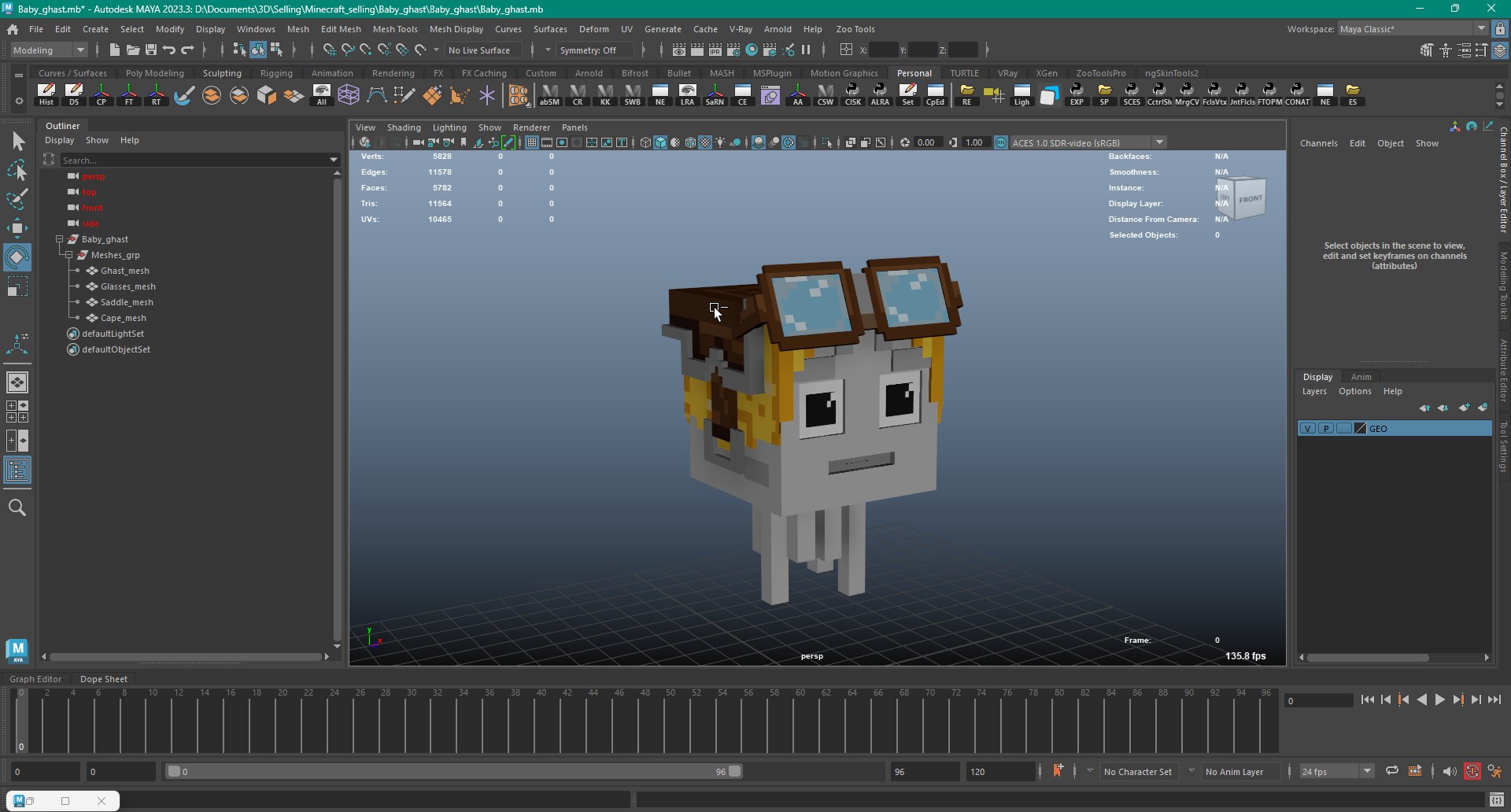Image resolution: width=1511 pixels, height=812 pixels.
Task: Toggle the Outliner button in the toolbox
Action: click(17, 471)
